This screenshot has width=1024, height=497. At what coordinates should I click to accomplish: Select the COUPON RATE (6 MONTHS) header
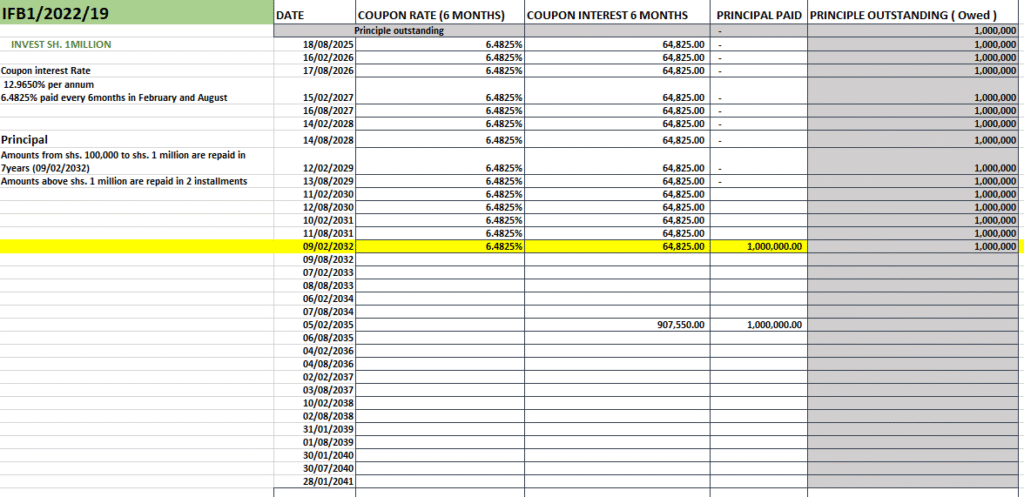tap(431, 16)
